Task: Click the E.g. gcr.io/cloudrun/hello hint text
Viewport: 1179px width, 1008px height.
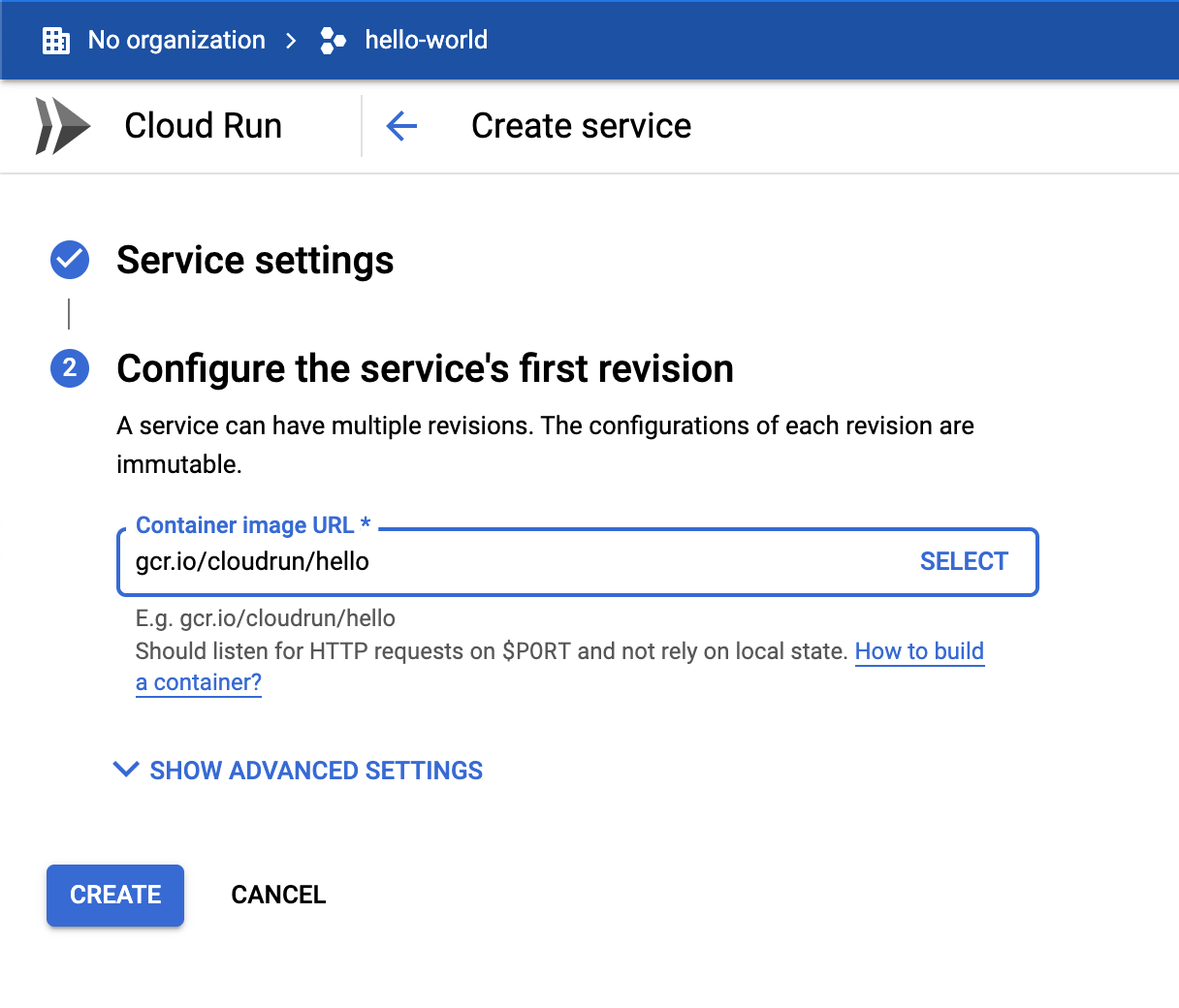Action: tap(266, 618)
